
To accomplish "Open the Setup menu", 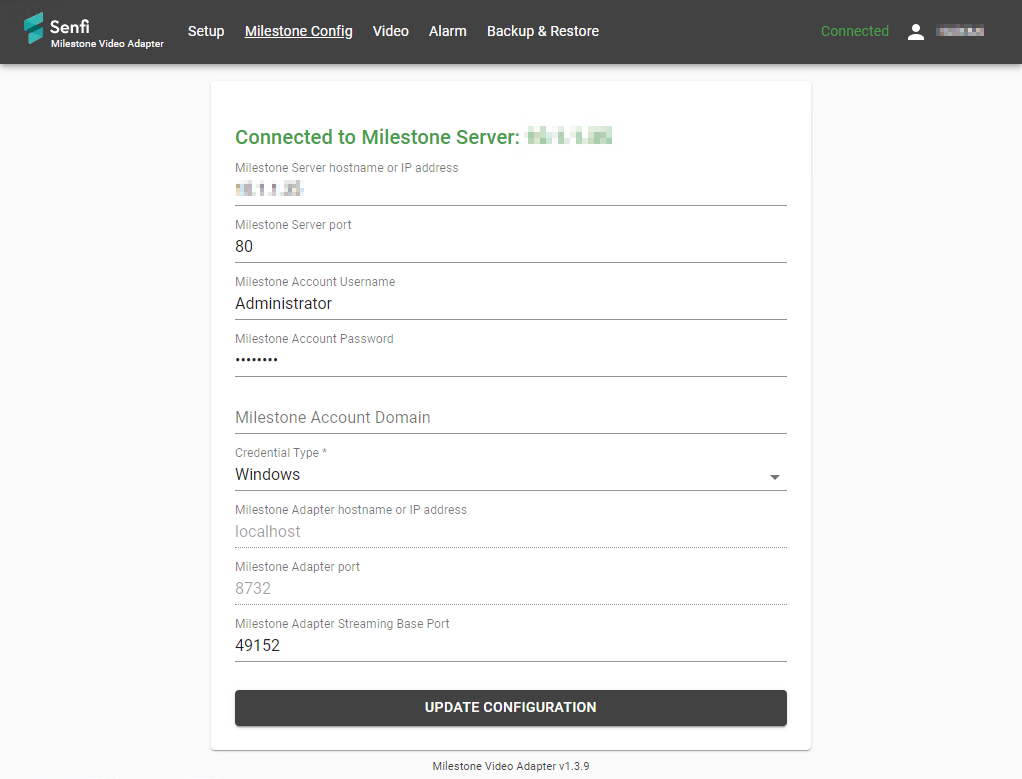I will pos(206,31).
